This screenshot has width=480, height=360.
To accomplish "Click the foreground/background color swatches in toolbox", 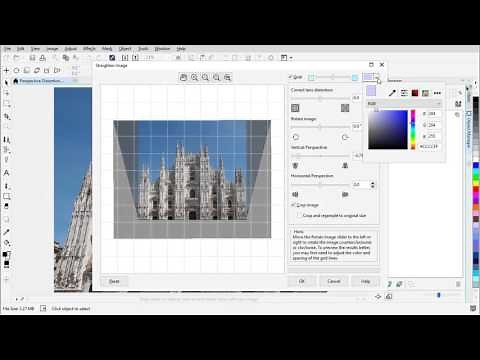I will (x=6, y=254).
